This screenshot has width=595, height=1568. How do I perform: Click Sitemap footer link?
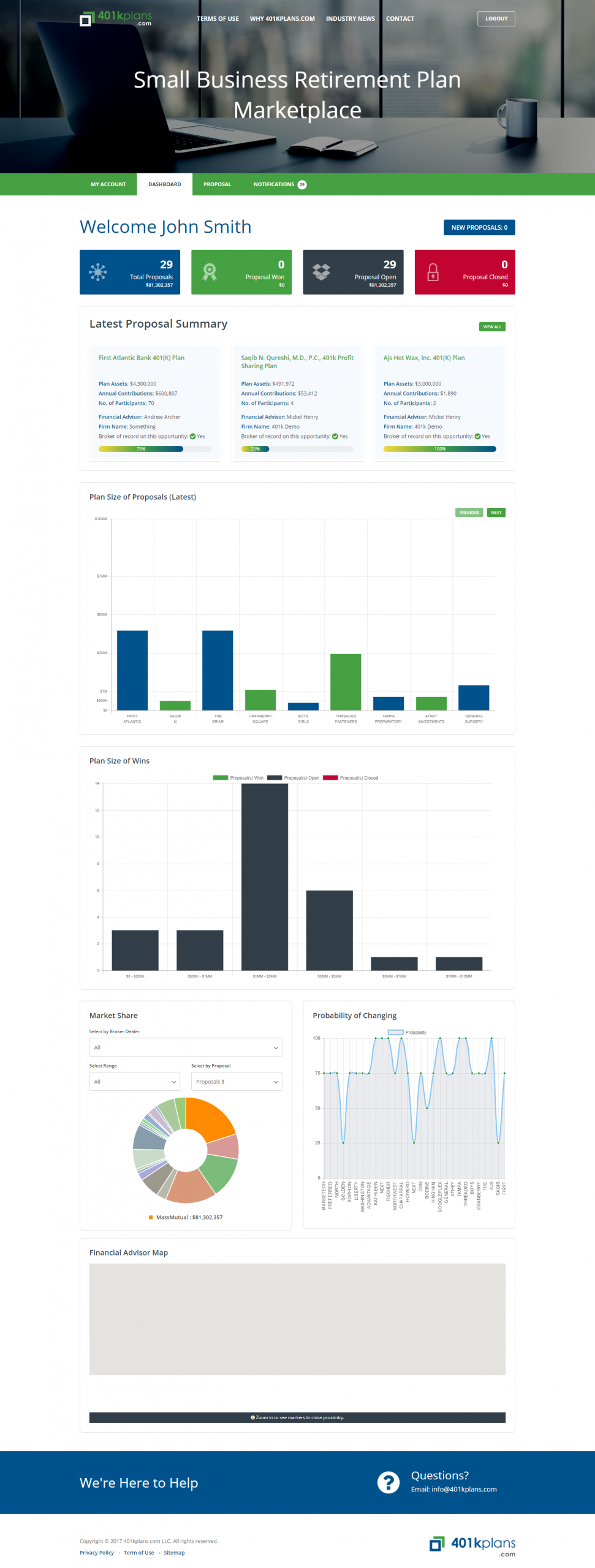(x=174, y=1552)
